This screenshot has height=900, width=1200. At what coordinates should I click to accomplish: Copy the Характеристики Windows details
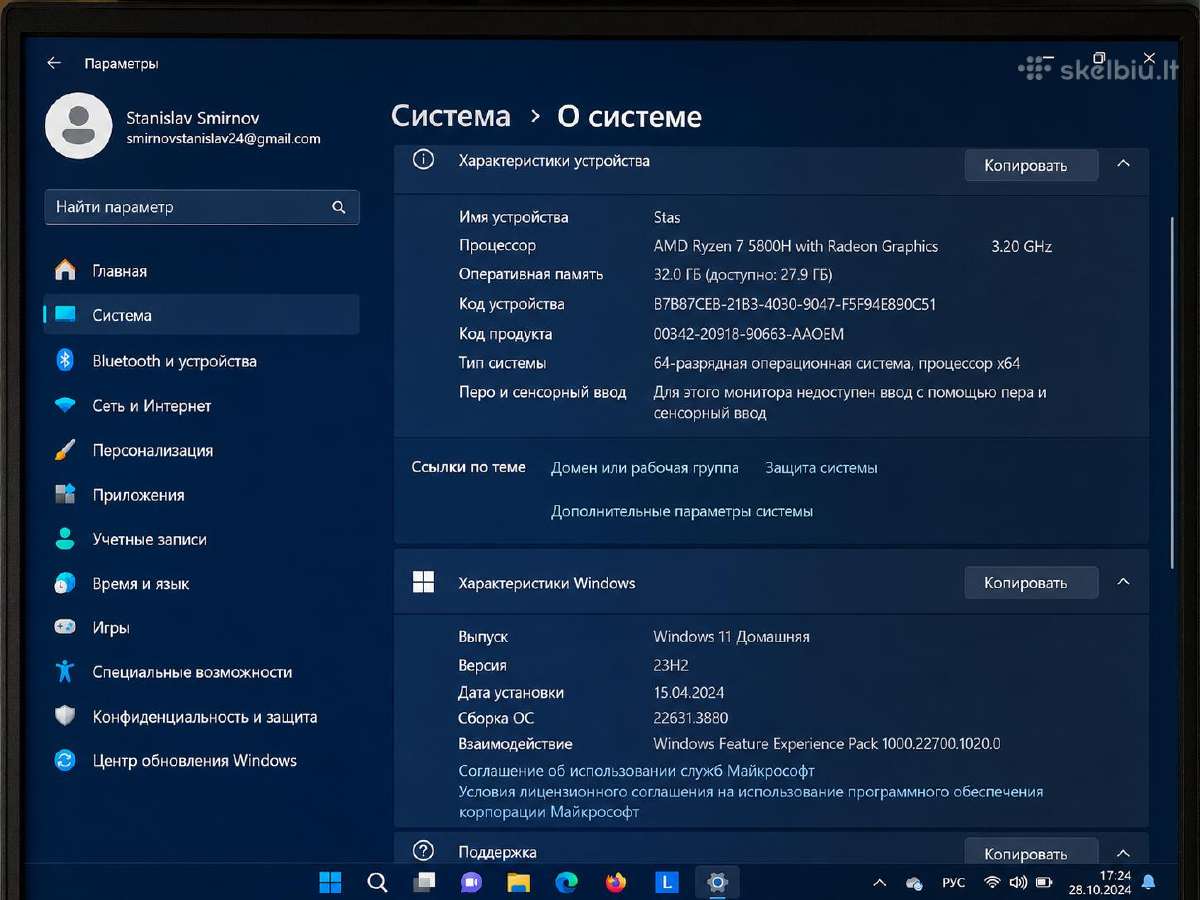[1031, 582]
